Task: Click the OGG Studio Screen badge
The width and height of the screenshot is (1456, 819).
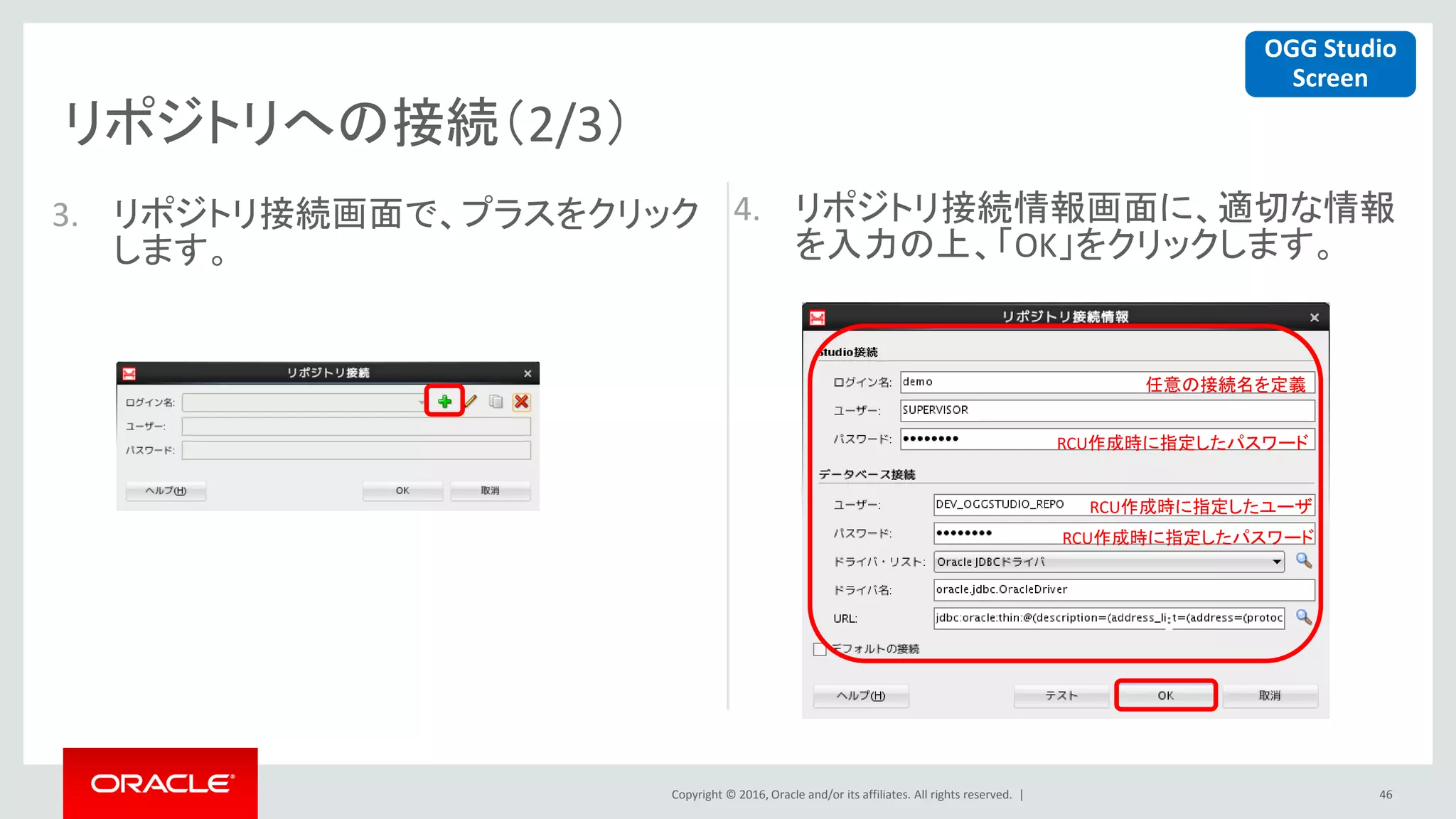Action: click(1330, 64)
